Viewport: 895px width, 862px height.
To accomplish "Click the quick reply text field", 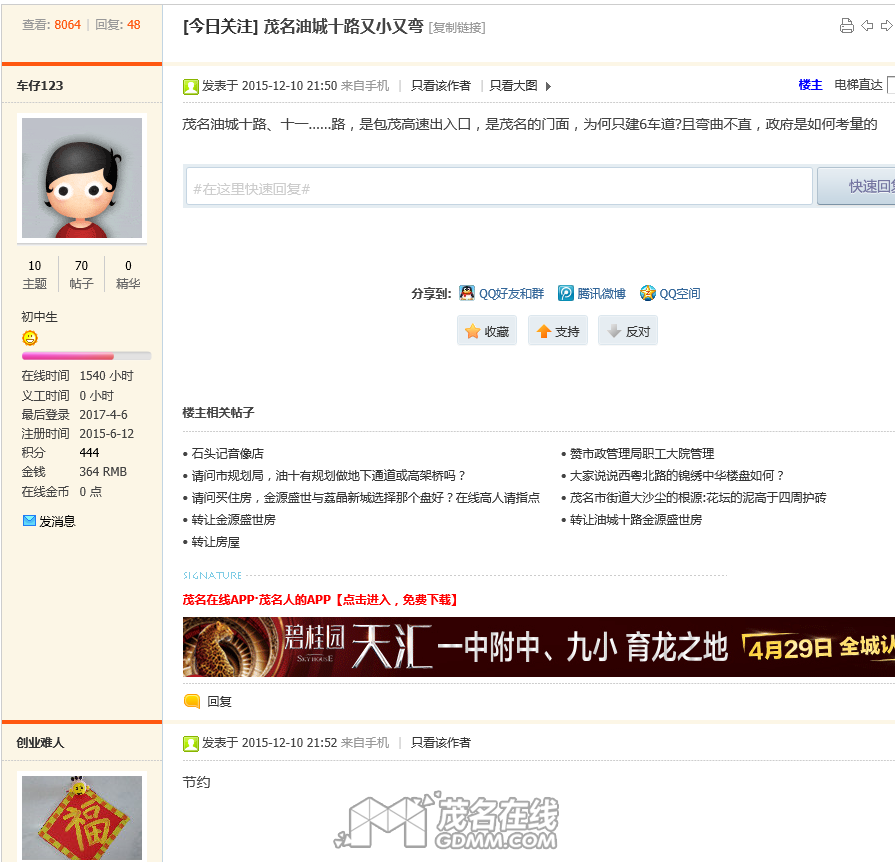I will click(x=499, y=186).
